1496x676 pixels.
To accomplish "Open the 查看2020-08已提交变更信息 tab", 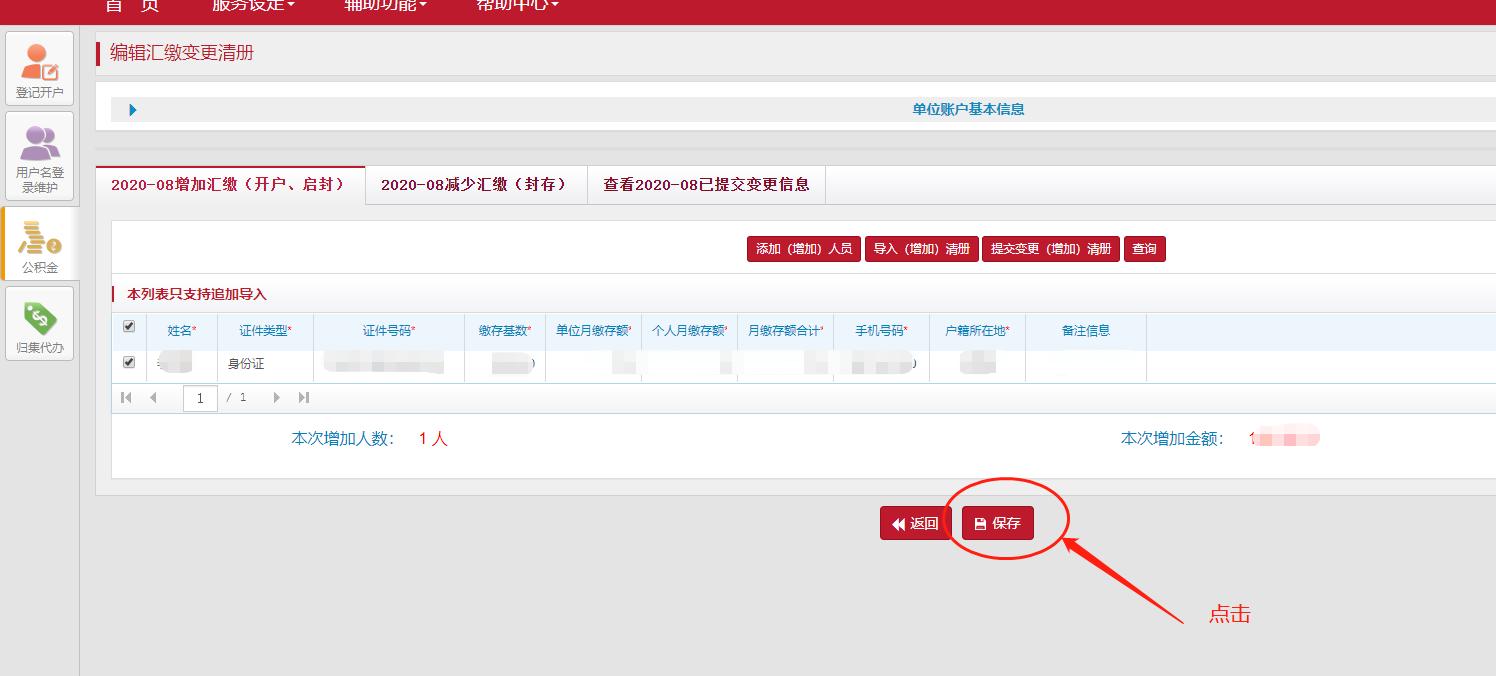I will pos(706,184).
